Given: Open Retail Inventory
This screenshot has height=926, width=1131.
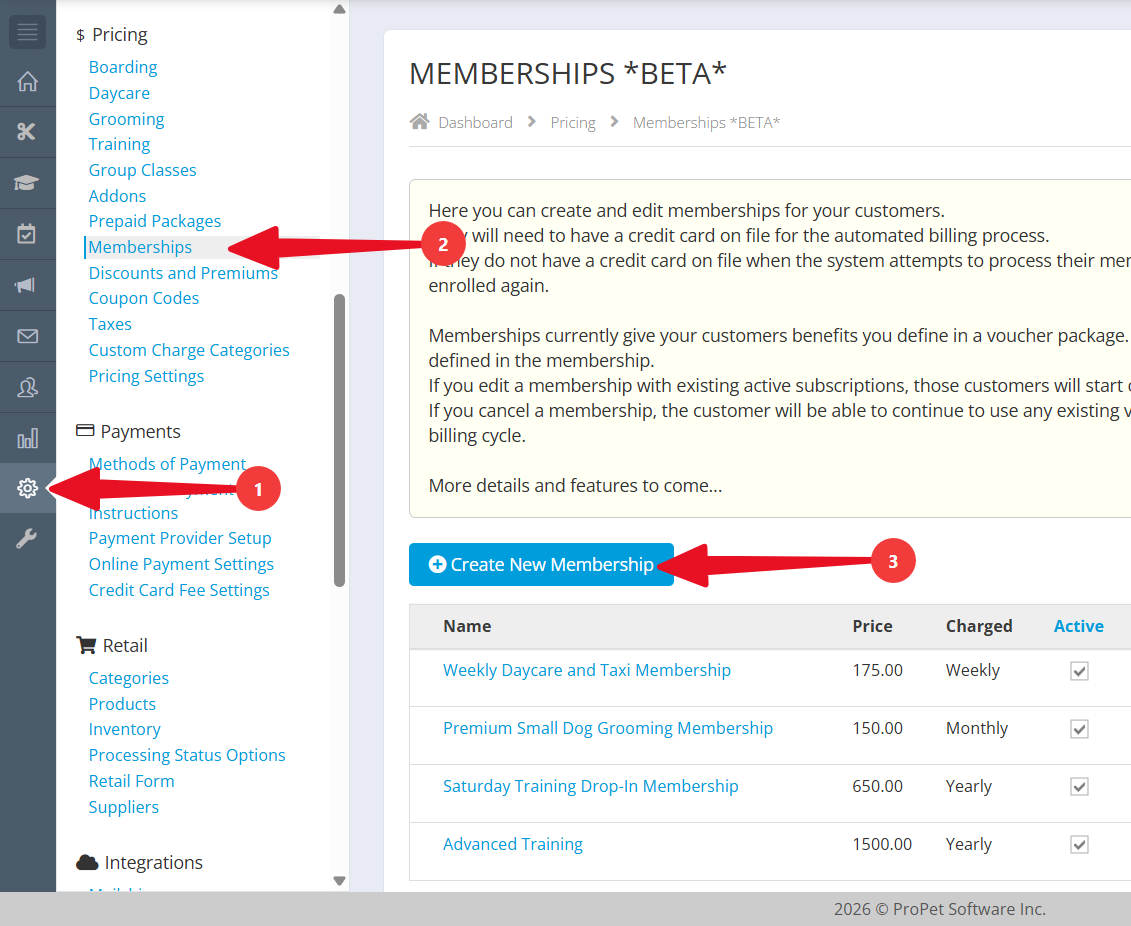Looking at the screenshot, I should point(124,730).
